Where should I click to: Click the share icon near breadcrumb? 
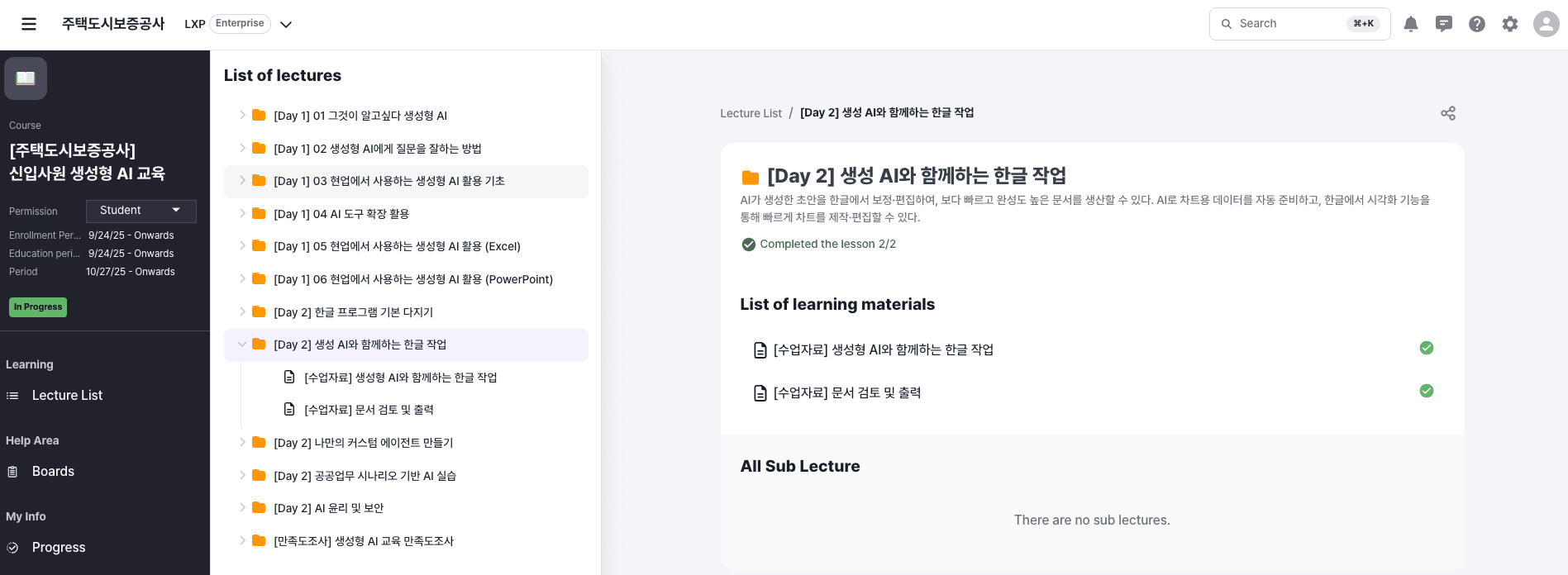point(1448,113)
